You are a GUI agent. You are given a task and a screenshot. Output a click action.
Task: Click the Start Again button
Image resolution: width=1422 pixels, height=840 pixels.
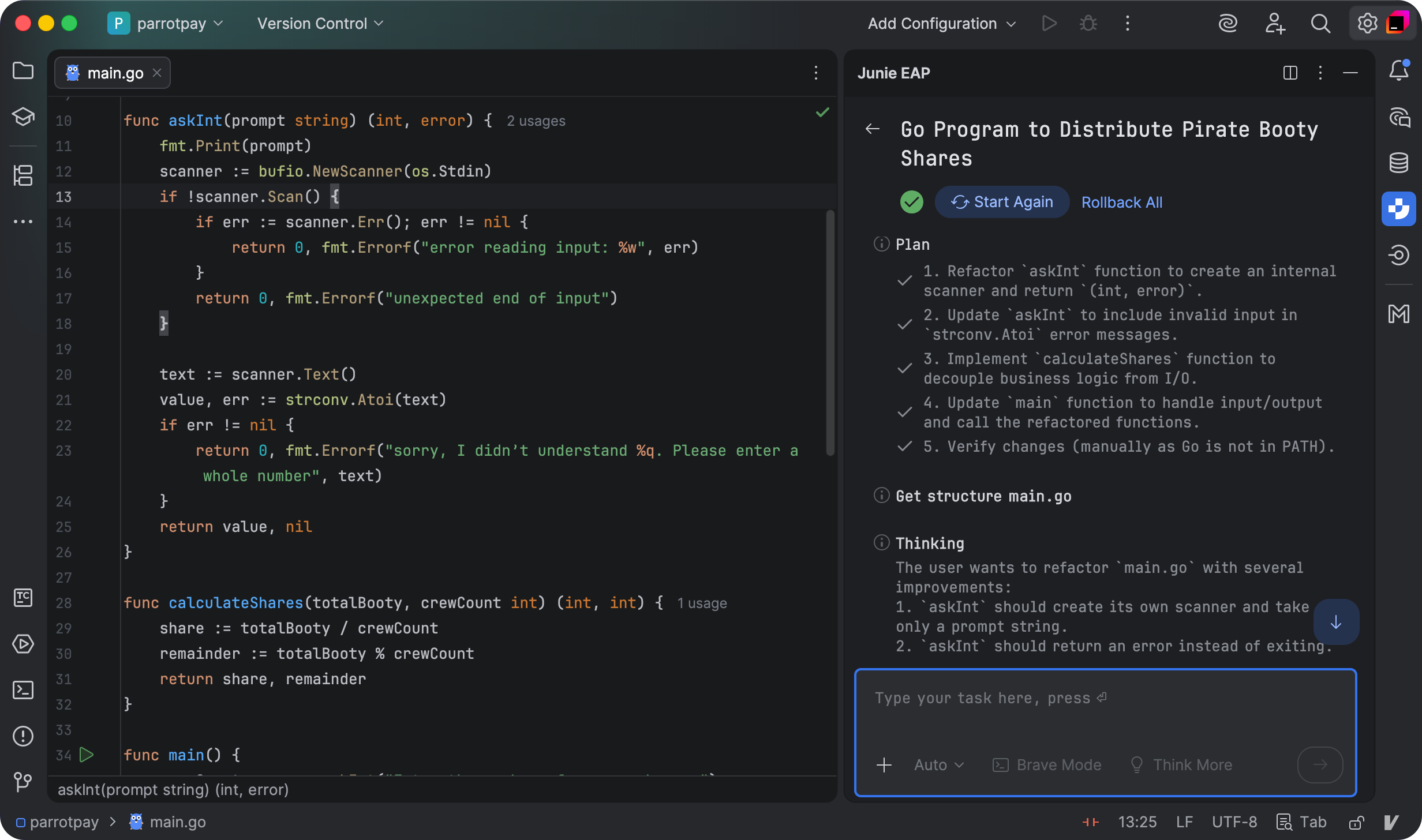coord(1002,202)
